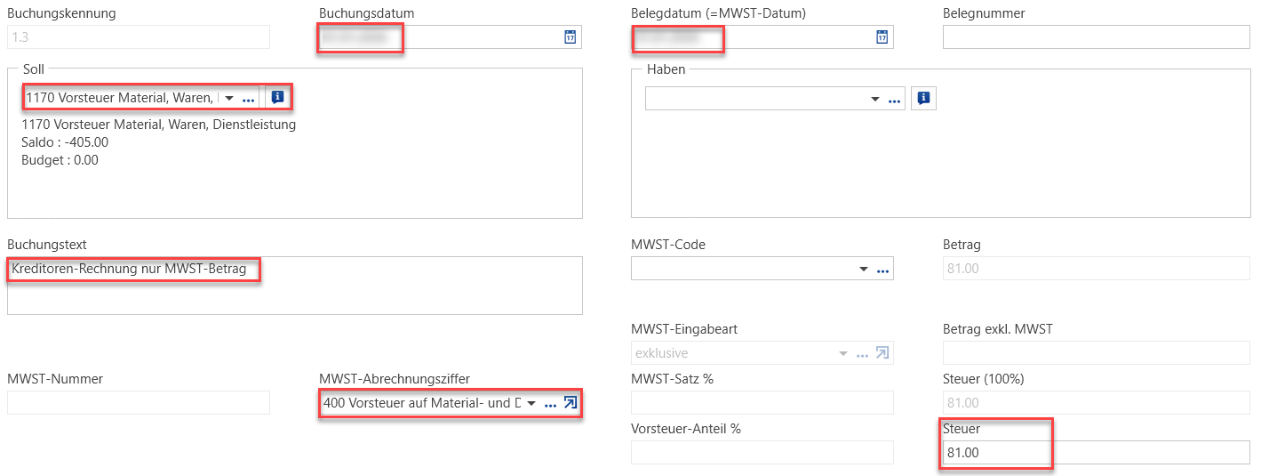Click the MWST-Eingabeart label
1261x476 pixels.
(685, 329)
